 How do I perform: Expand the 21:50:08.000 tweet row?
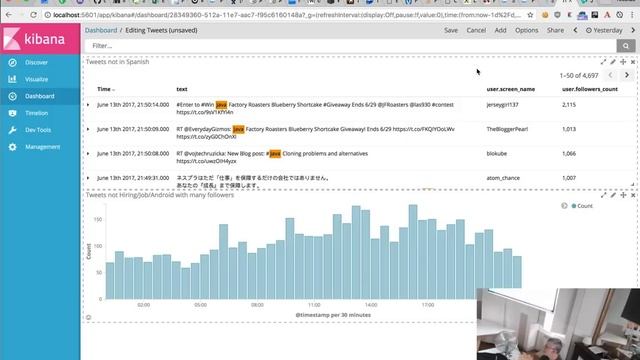(88, 154)
